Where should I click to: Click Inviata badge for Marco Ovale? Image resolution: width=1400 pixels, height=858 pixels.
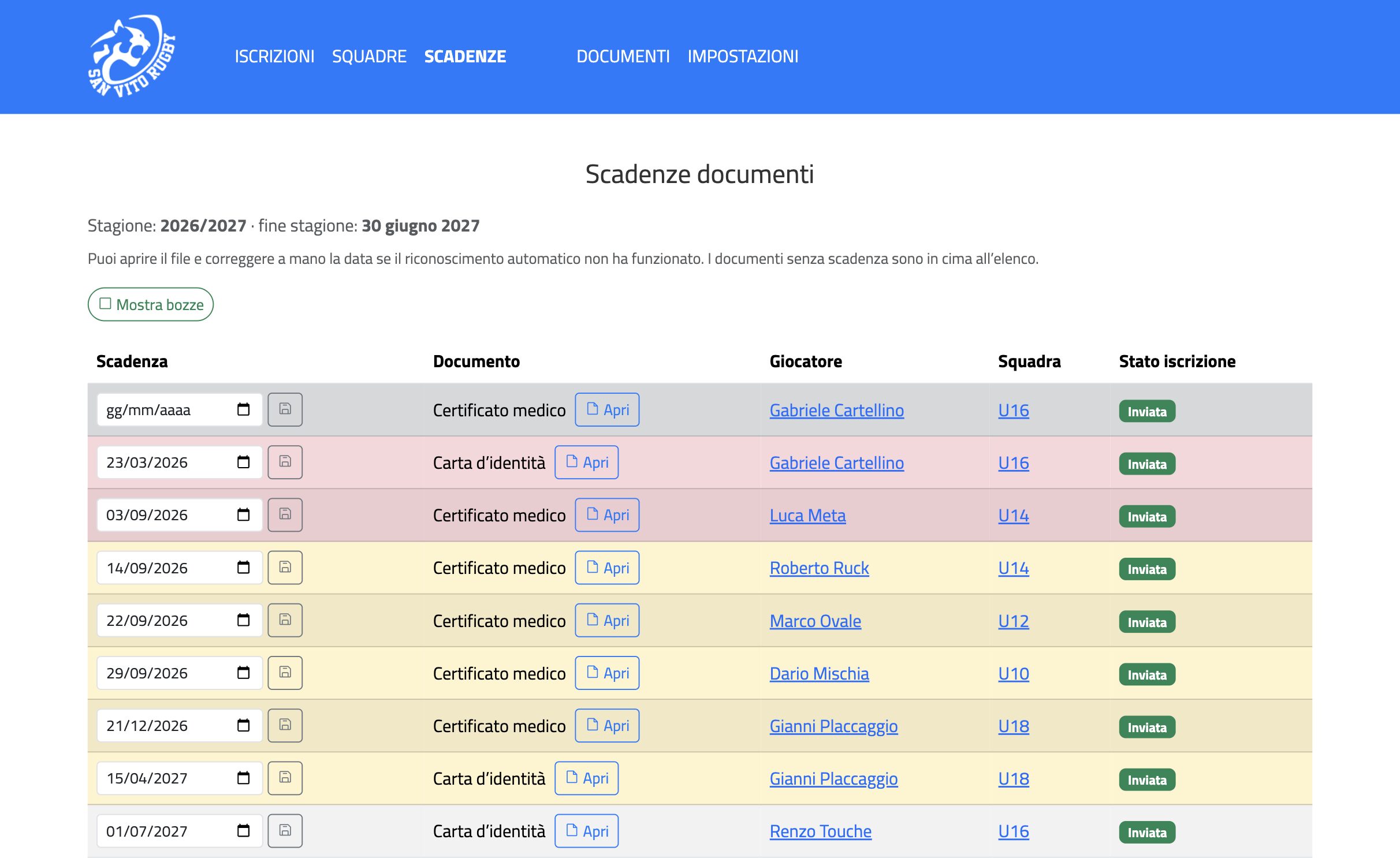pyautogui.click(x=1147, y=622)
